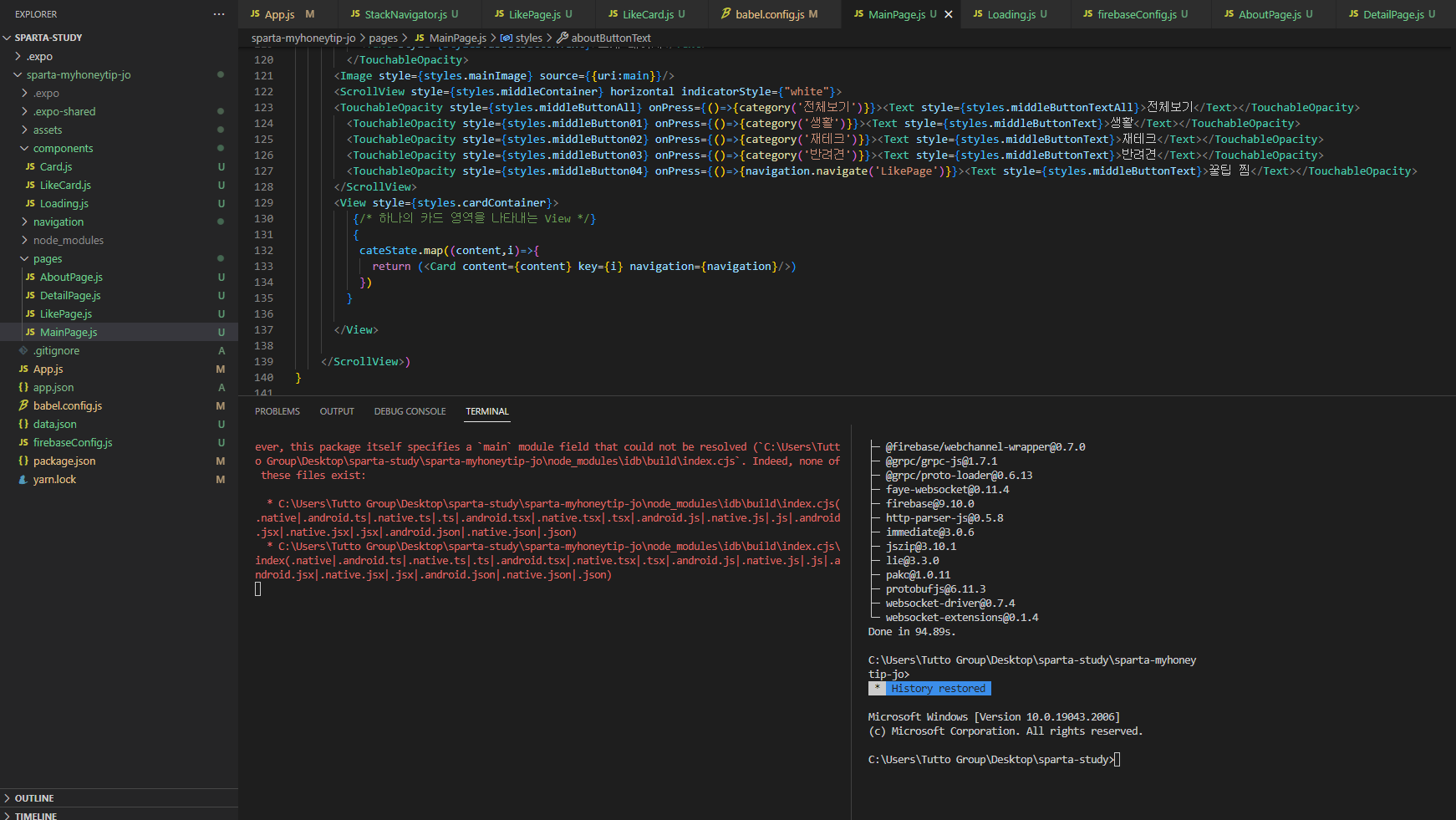Select line number 132 in the gutter
Image resolution: width=1456 pixels, height=820 pixels.
click(264, 251)
